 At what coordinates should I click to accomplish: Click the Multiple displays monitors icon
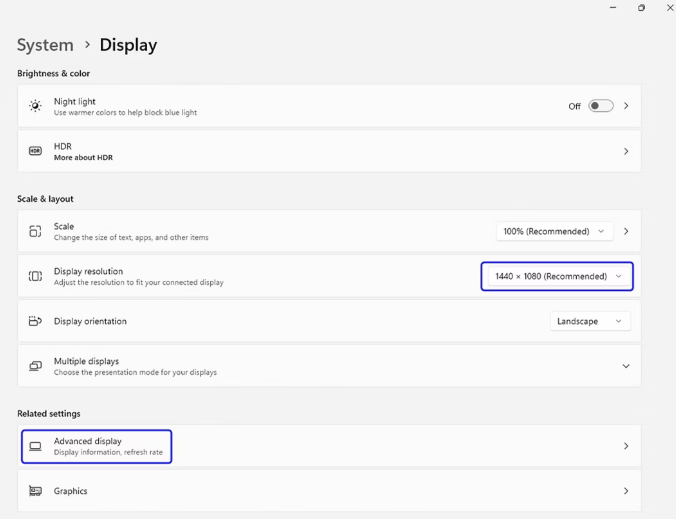(x=35, y=366)
